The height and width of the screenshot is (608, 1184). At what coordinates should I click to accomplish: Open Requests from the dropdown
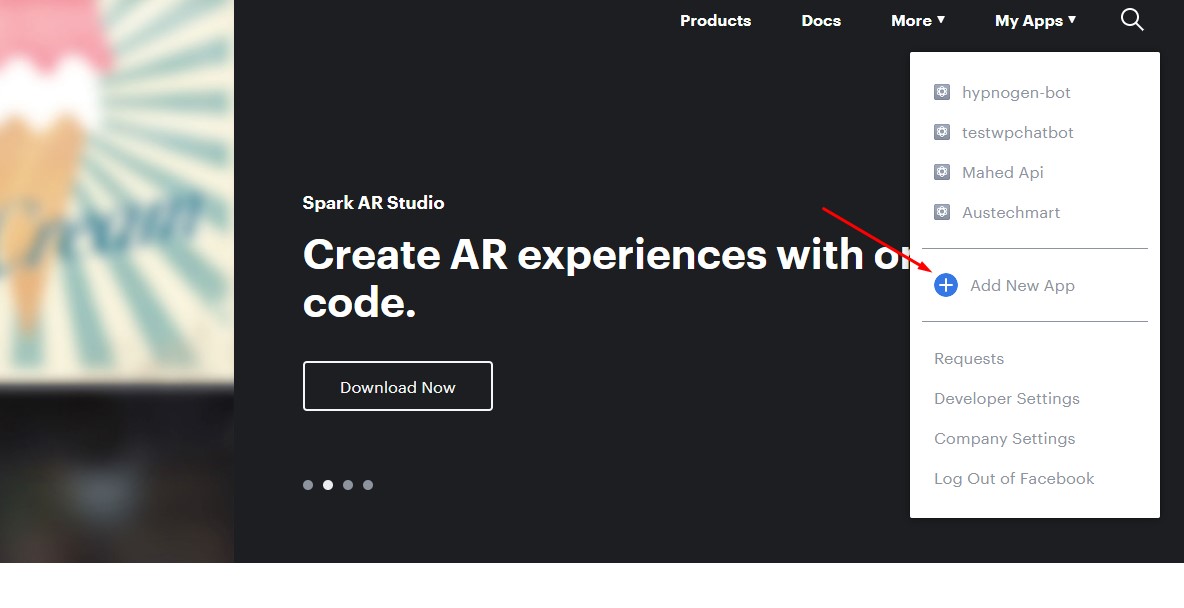tap(969, 359)
